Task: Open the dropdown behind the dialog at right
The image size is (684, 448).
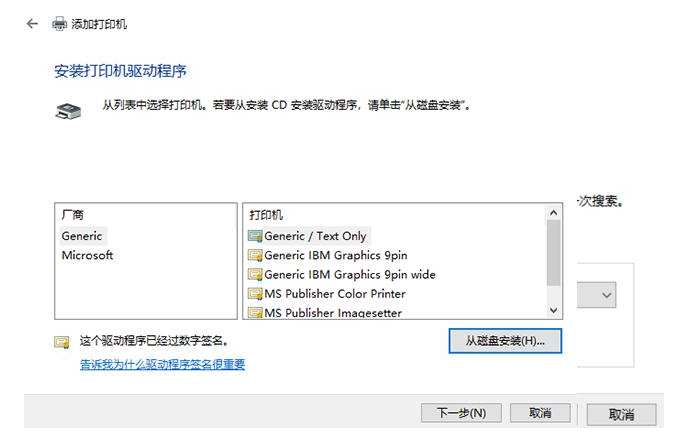Action: click(607, 295)
